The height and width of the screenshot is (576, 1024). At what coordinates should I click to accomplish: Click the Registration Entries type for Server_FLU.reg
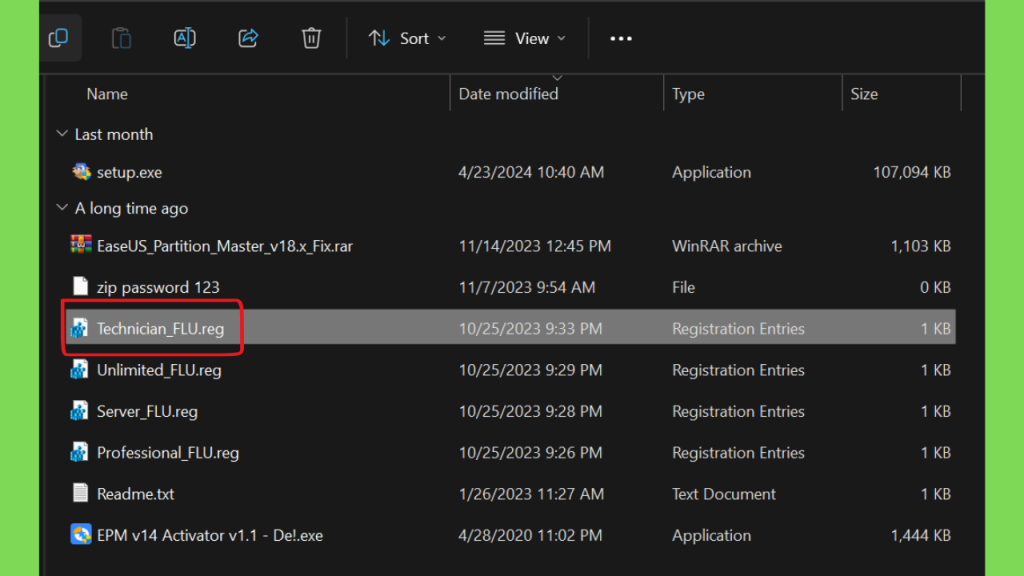click(738, 411)
